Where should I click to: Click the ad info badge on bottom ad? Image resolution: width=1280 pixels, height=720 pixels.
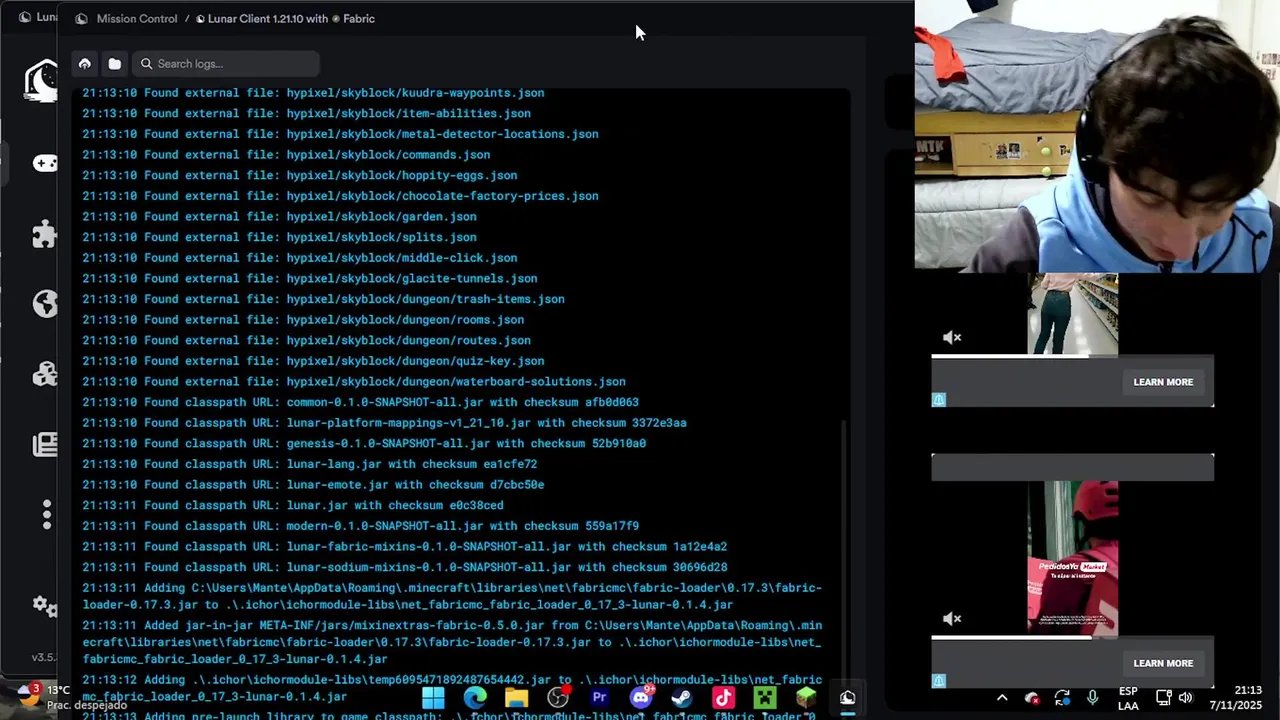[938, 680]
